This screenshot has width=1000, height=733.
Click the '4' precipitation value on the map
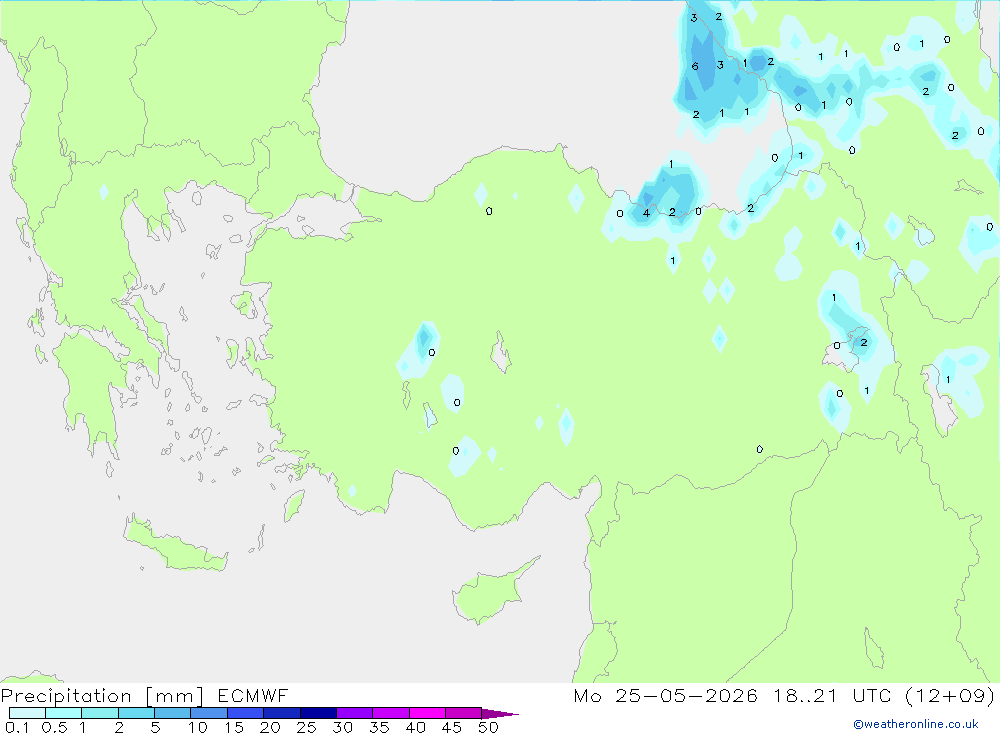[646, 213]
